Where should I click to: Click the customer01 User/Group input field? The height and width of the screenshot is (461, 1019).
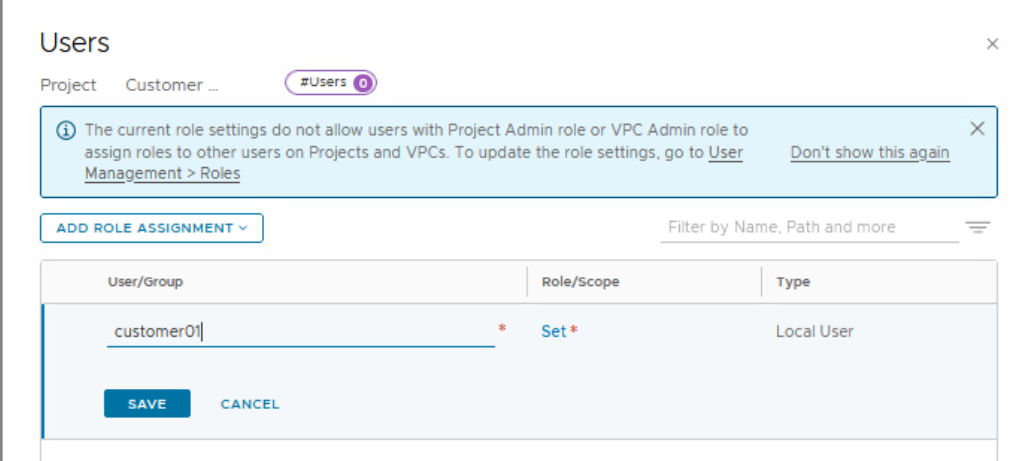click(300, 332)
